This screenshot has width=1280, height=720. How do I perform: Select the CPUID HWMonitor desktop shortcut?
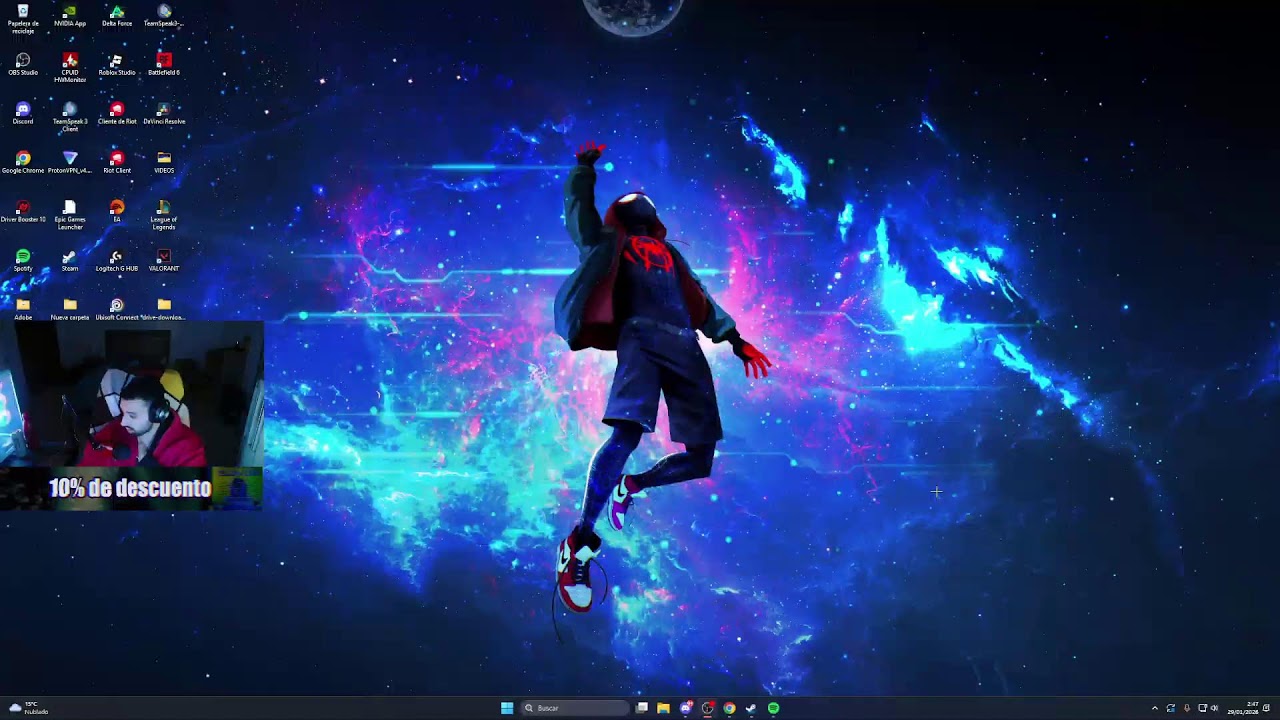click(70, 68)
